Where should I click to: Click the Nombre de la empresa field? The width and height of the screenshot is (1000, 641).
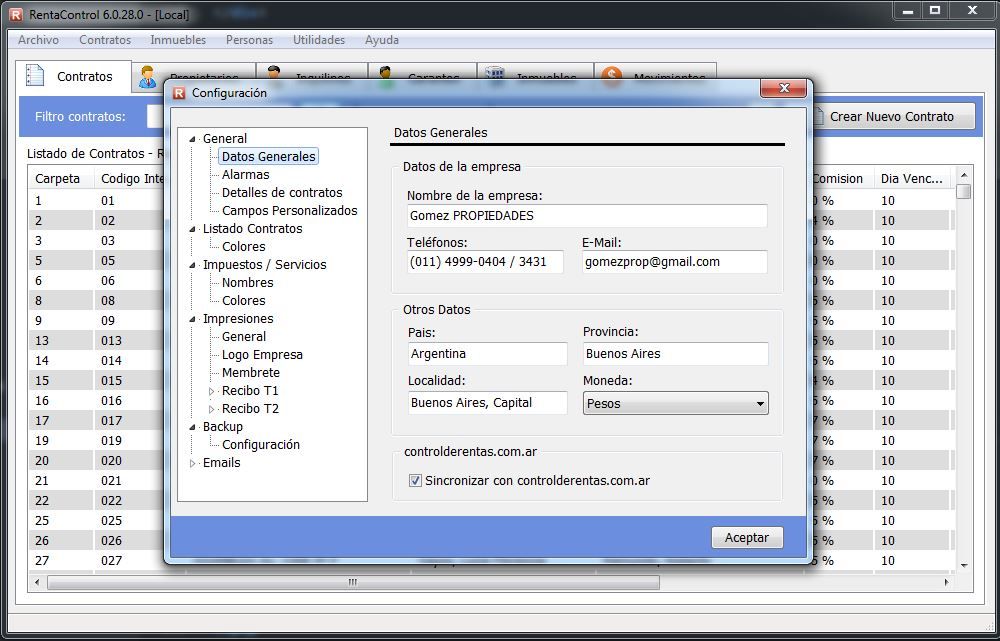tap(587, 216)
